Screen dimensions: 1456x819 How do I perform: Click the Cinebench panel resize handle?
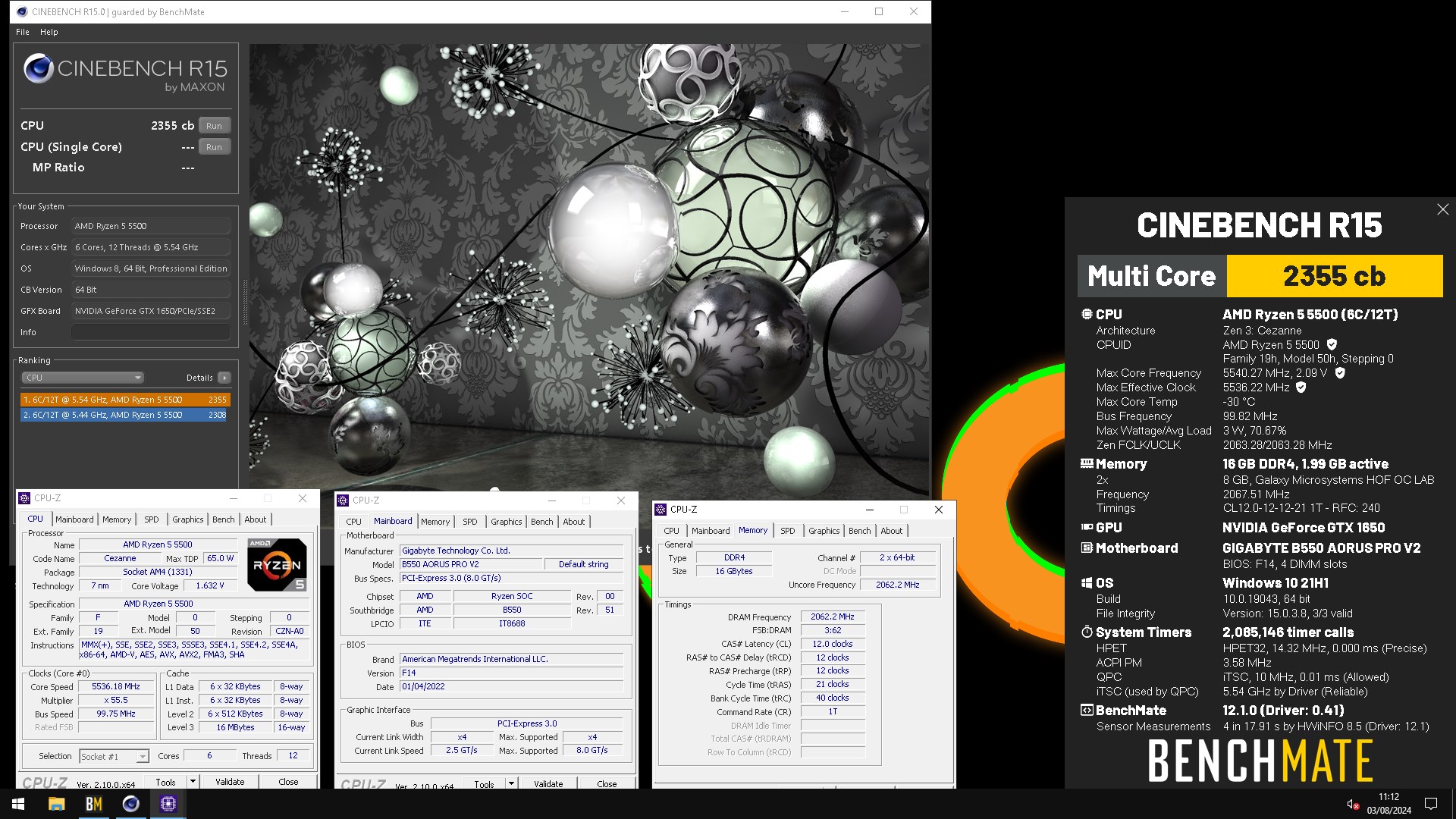tap(244, 302)
